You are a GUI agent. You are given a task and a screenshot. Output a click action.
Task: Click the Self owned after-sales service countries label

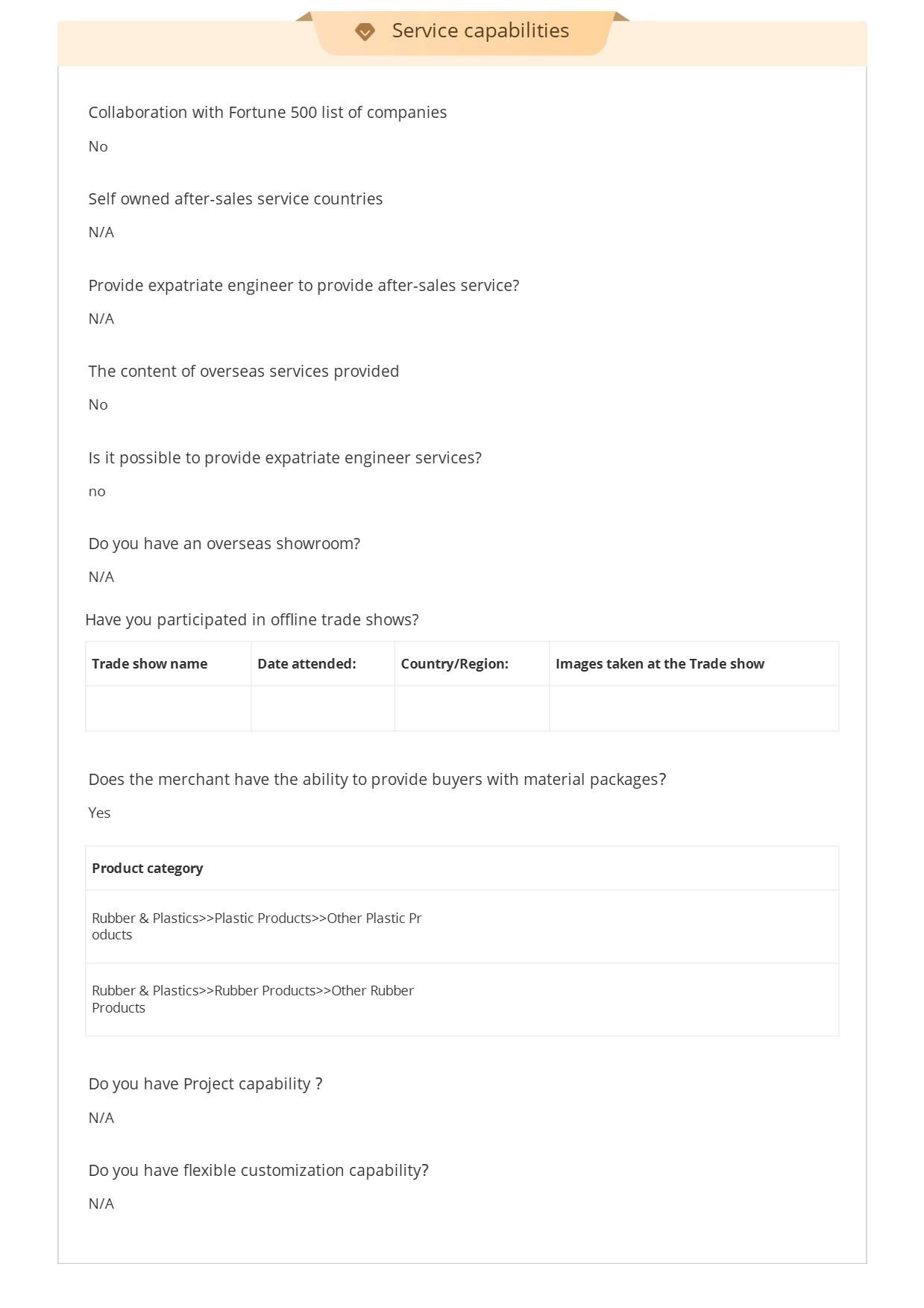tap(235, 199)
